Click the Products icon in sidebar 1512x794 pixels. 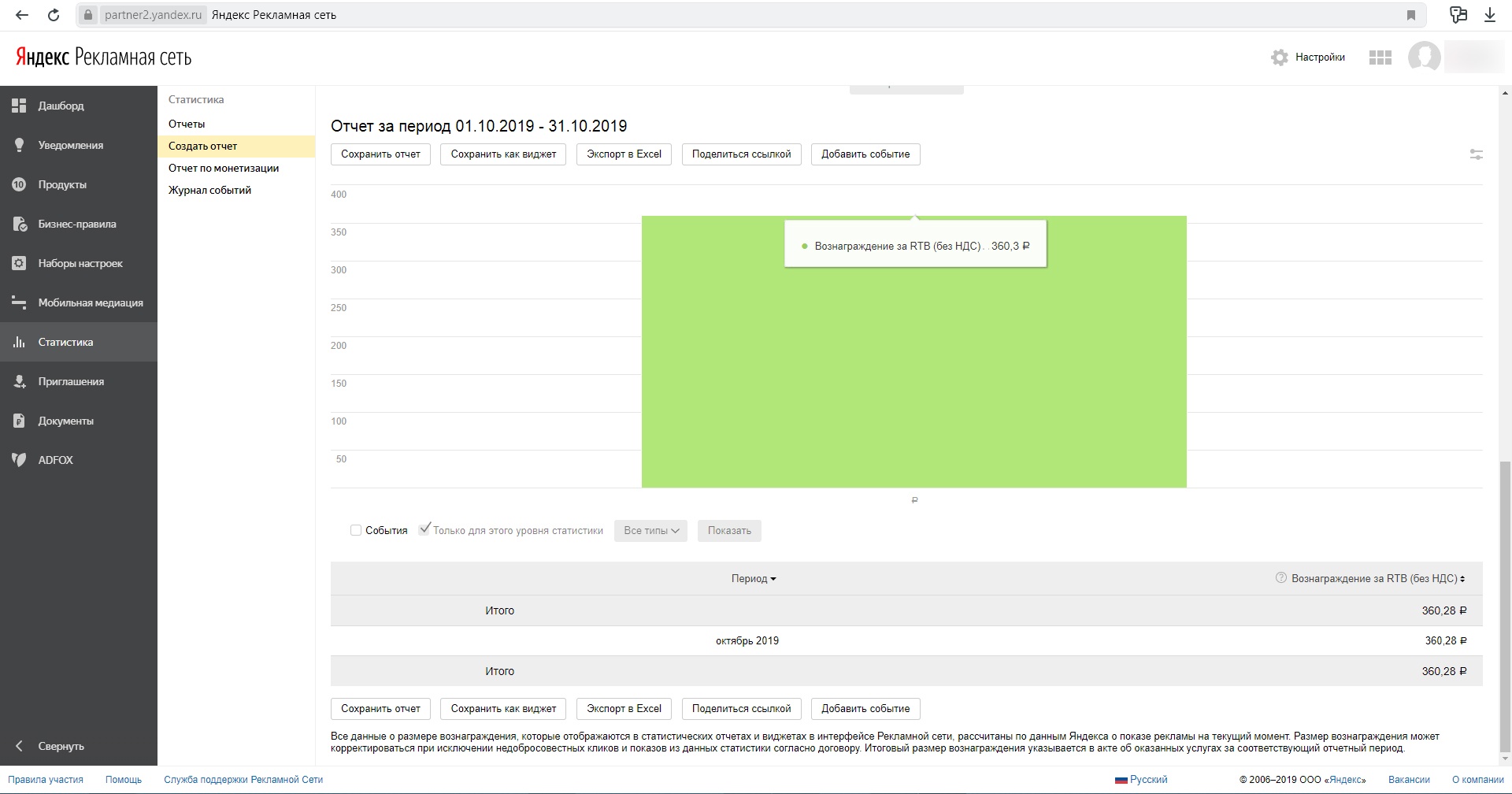19,184
